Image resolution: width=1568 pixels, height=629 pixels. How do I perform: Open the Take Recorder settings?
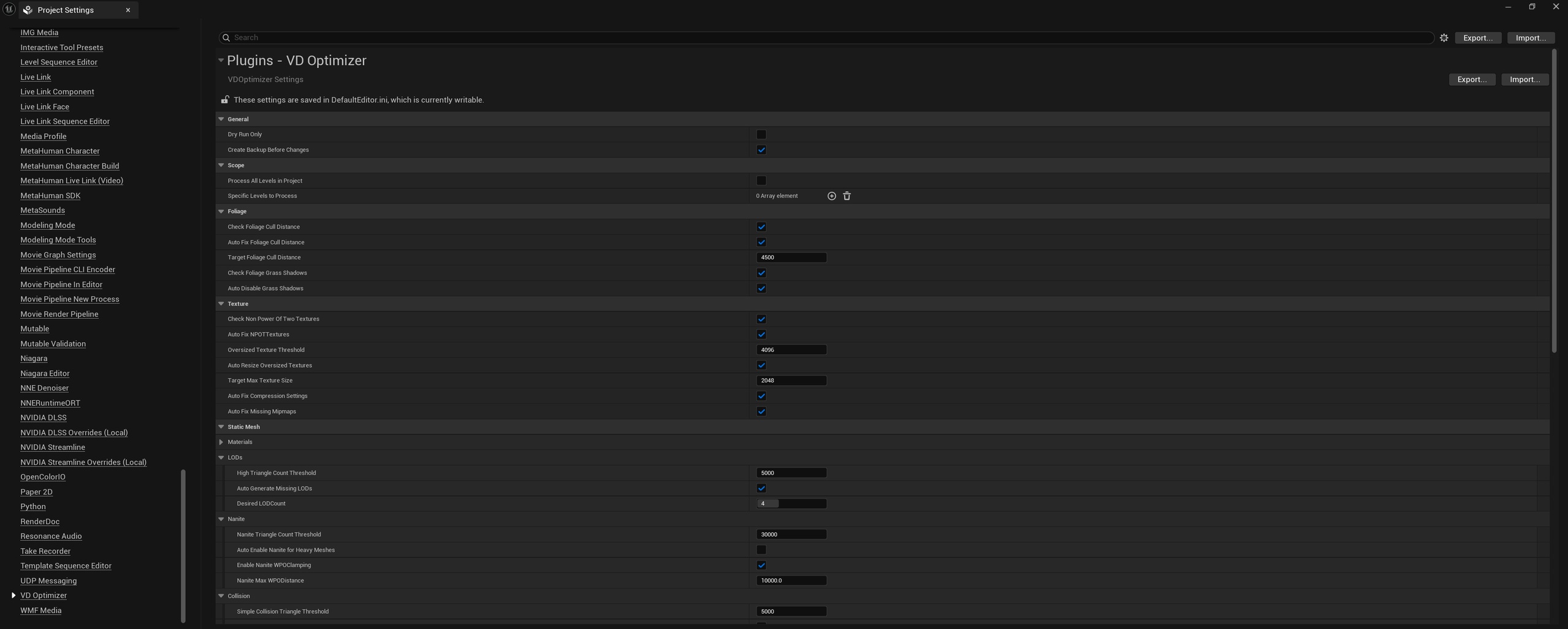point(45,551)
